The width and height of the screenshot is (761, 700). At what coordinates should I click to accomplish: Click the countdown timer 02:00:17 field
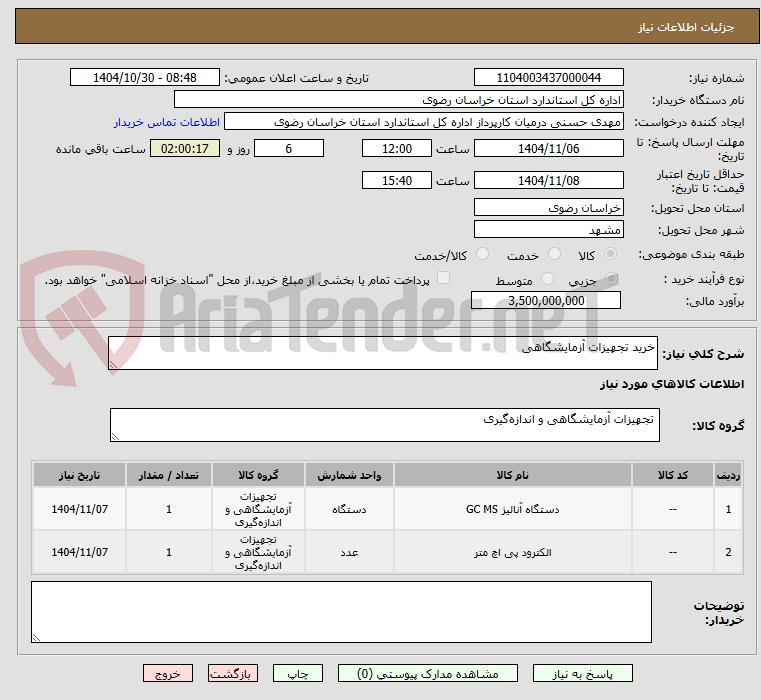pyautogui.click(x=184, y=148)
